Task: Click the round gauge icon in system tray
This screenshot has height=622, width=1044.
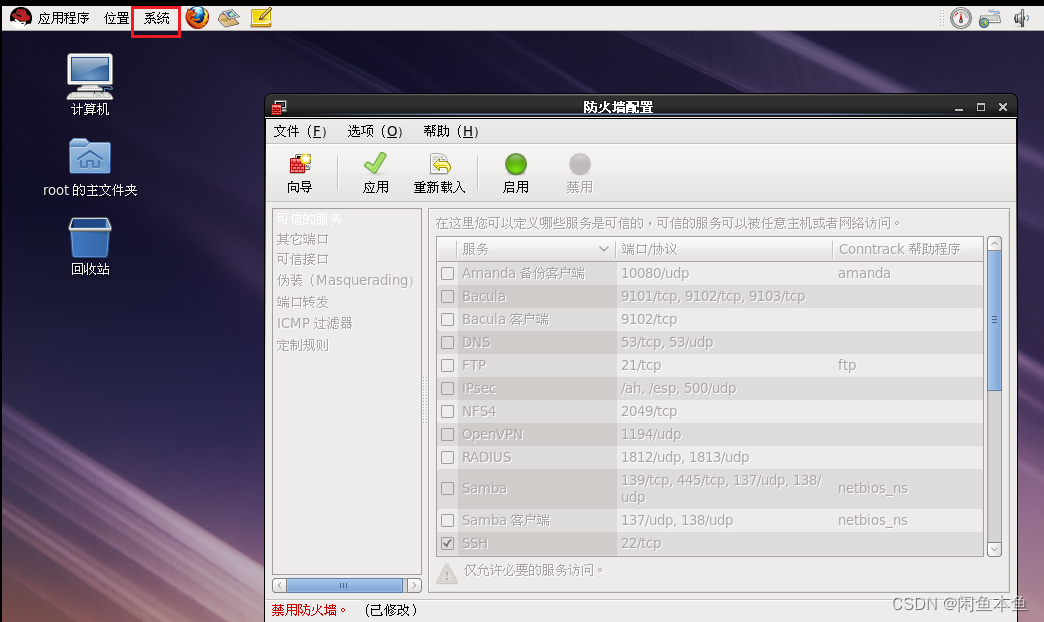Action: pos(960,18)
